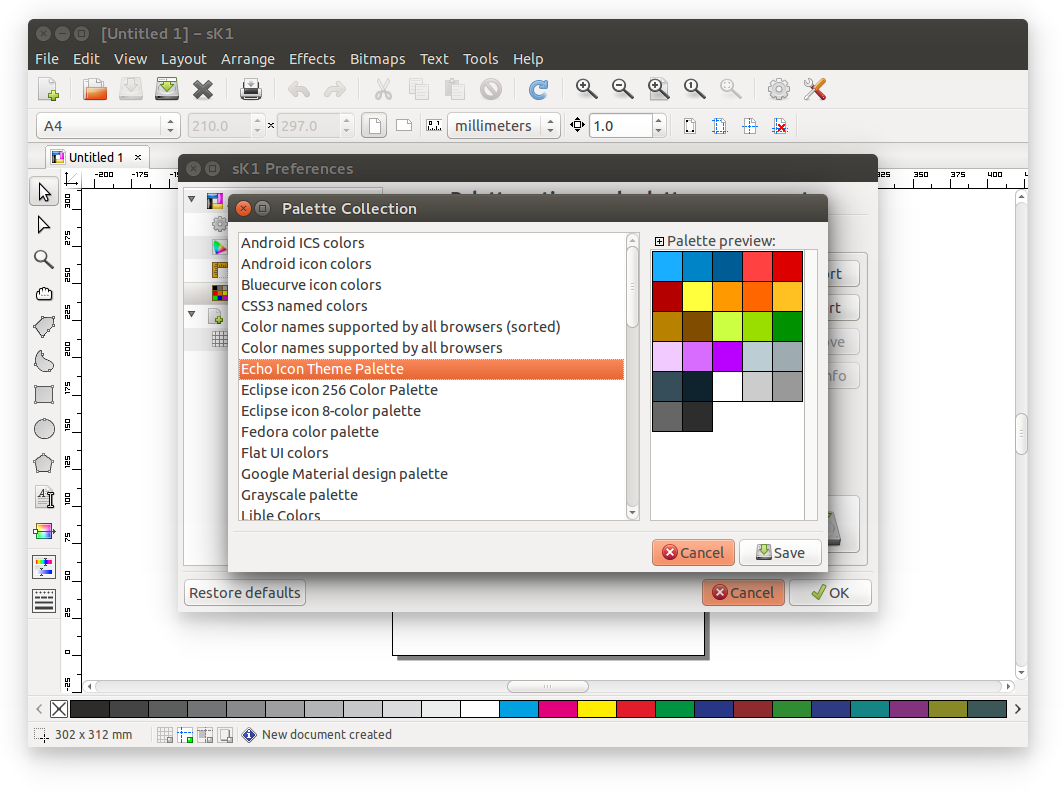The width and height of the screenshot is (1064, 792).
Task: Select Grayscale palette in the list
Action: (432, 495)
